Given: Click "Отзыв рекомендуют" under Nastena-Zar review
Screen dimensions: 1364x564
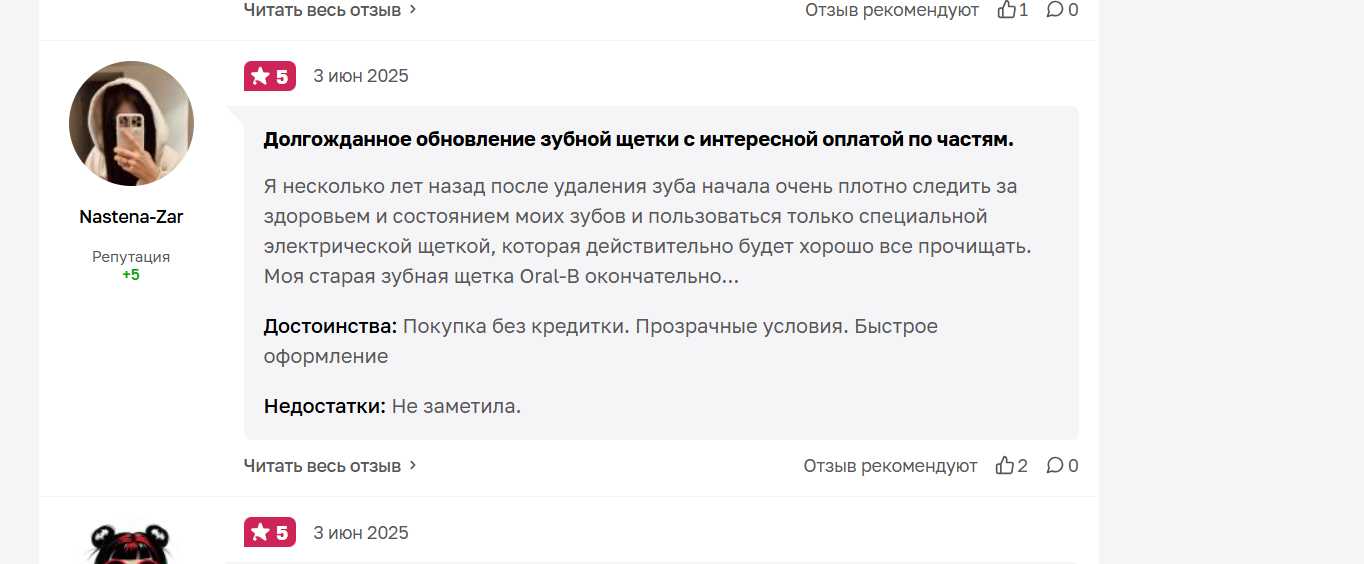Looking at the screenshot, I should [x=890, y=466].
